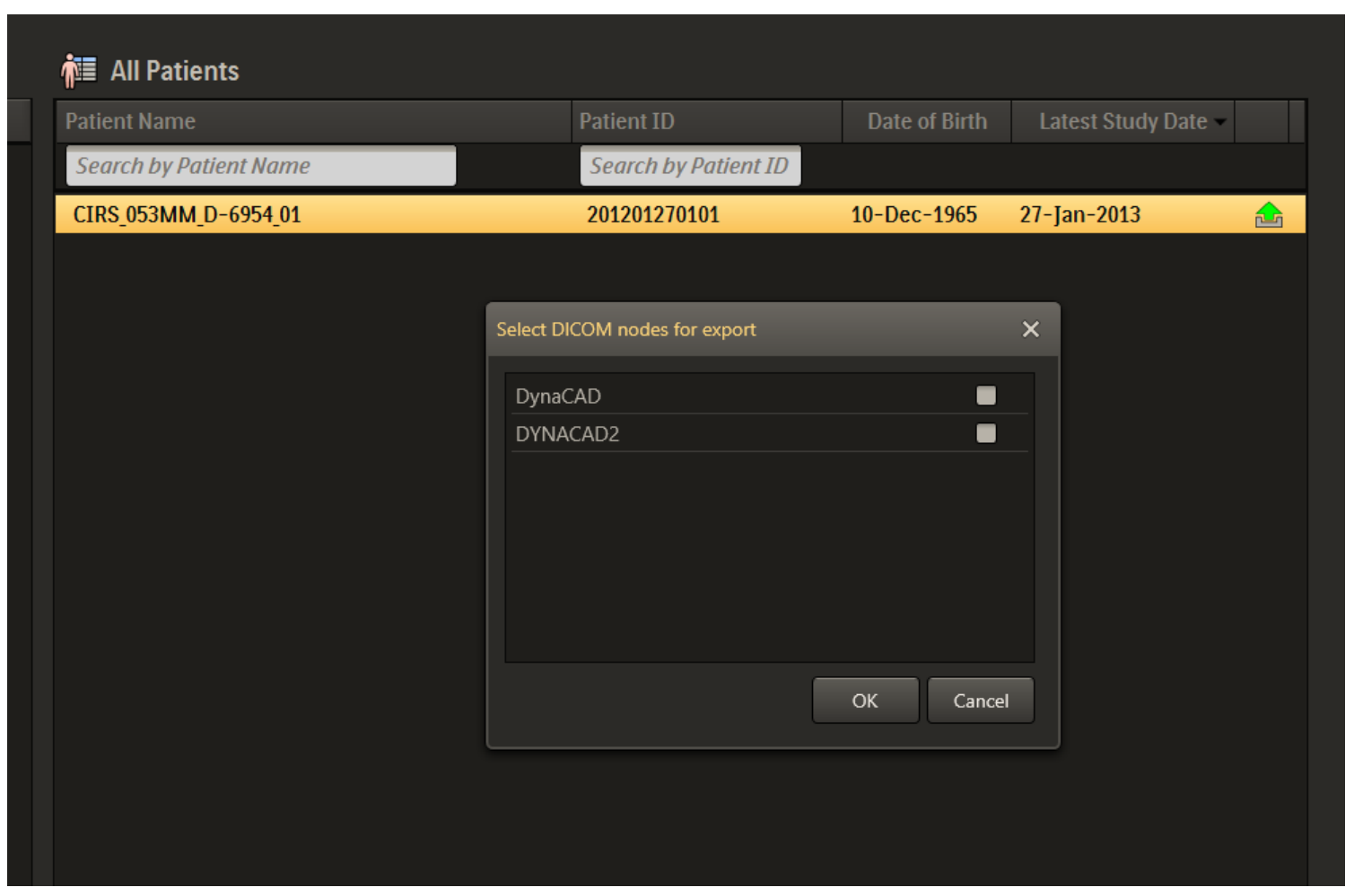Click the Search by Patient Name field

[x=261, y=166]
